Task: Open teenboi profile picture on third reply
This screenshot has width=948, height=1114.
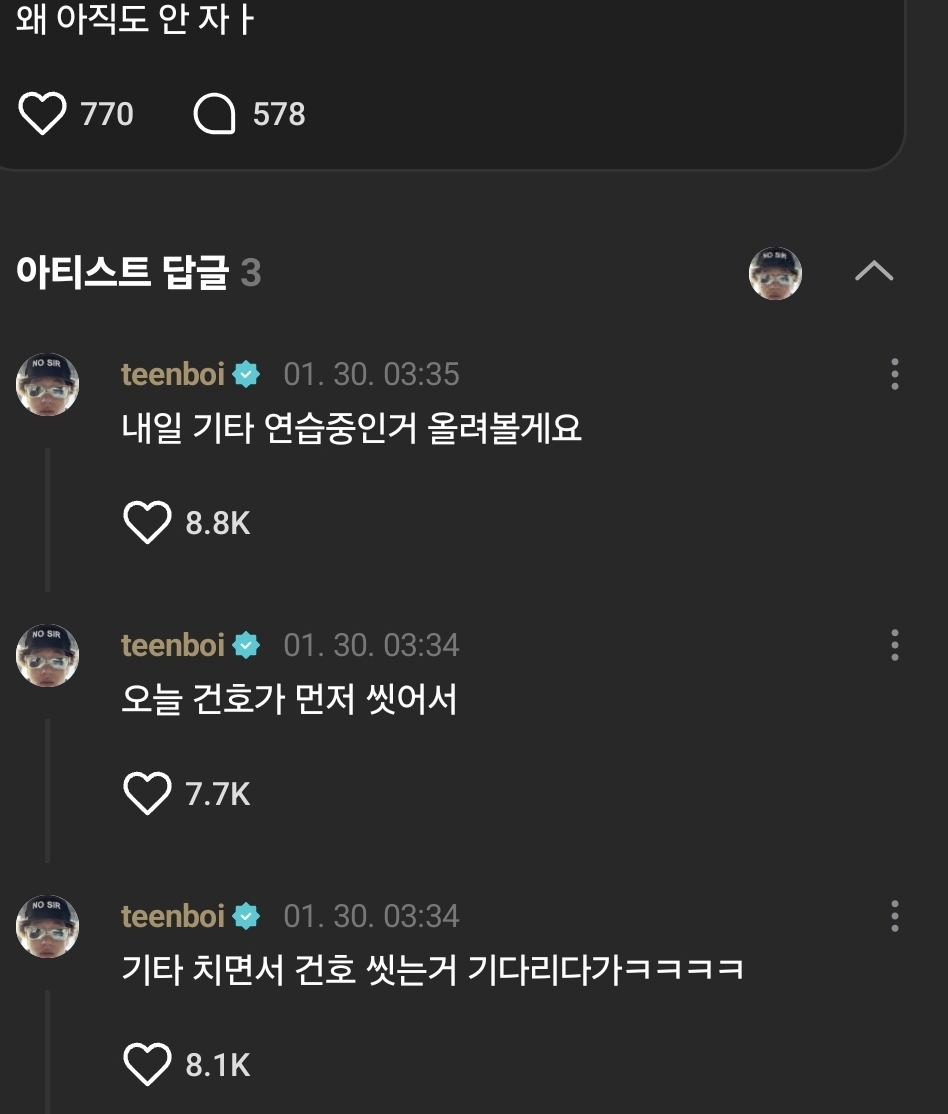Action: point(48,926)
